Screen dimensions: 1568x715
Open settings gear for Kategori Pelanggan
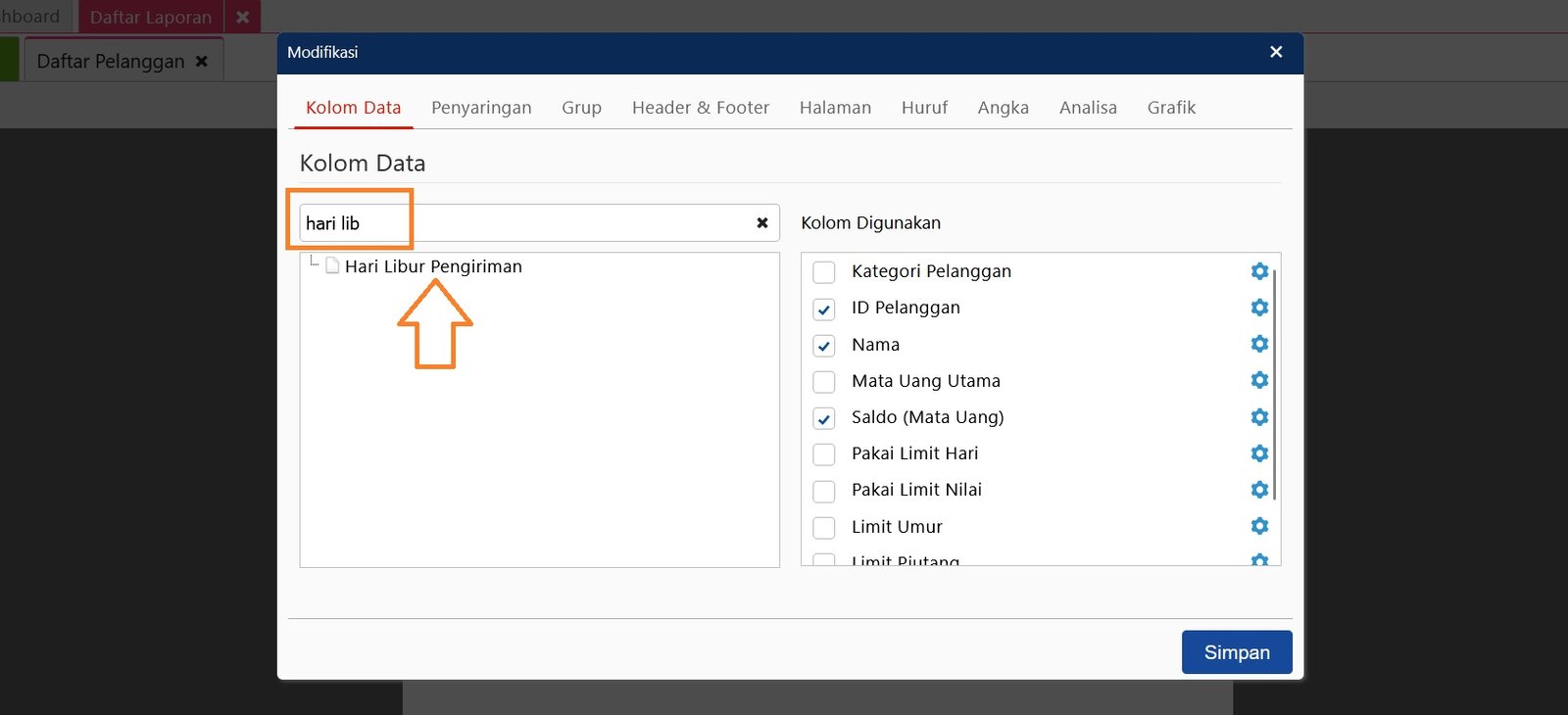1259,271
